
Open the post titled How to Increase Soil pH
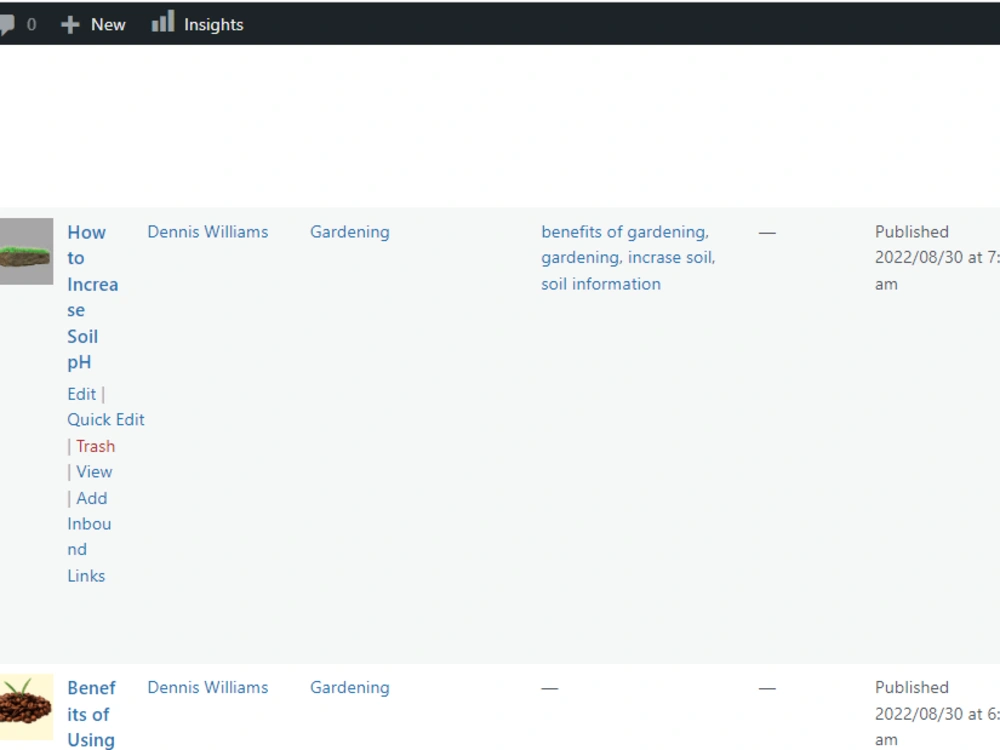[x=92, y=297]
